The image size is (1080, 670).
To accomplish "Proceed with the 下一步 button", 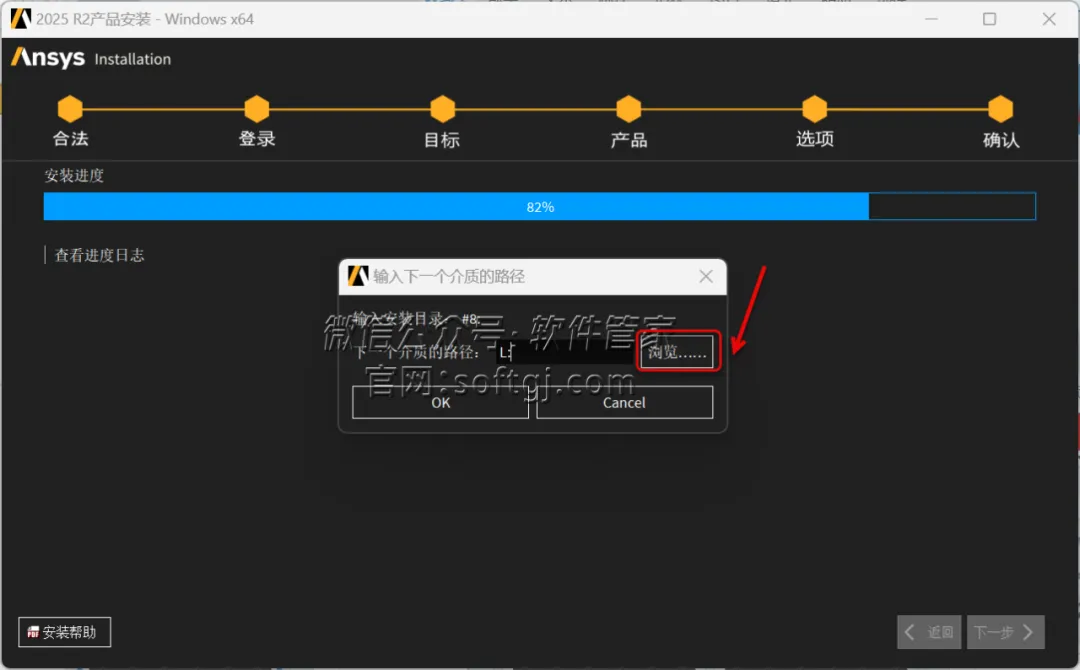I will tap(1006, 632).
